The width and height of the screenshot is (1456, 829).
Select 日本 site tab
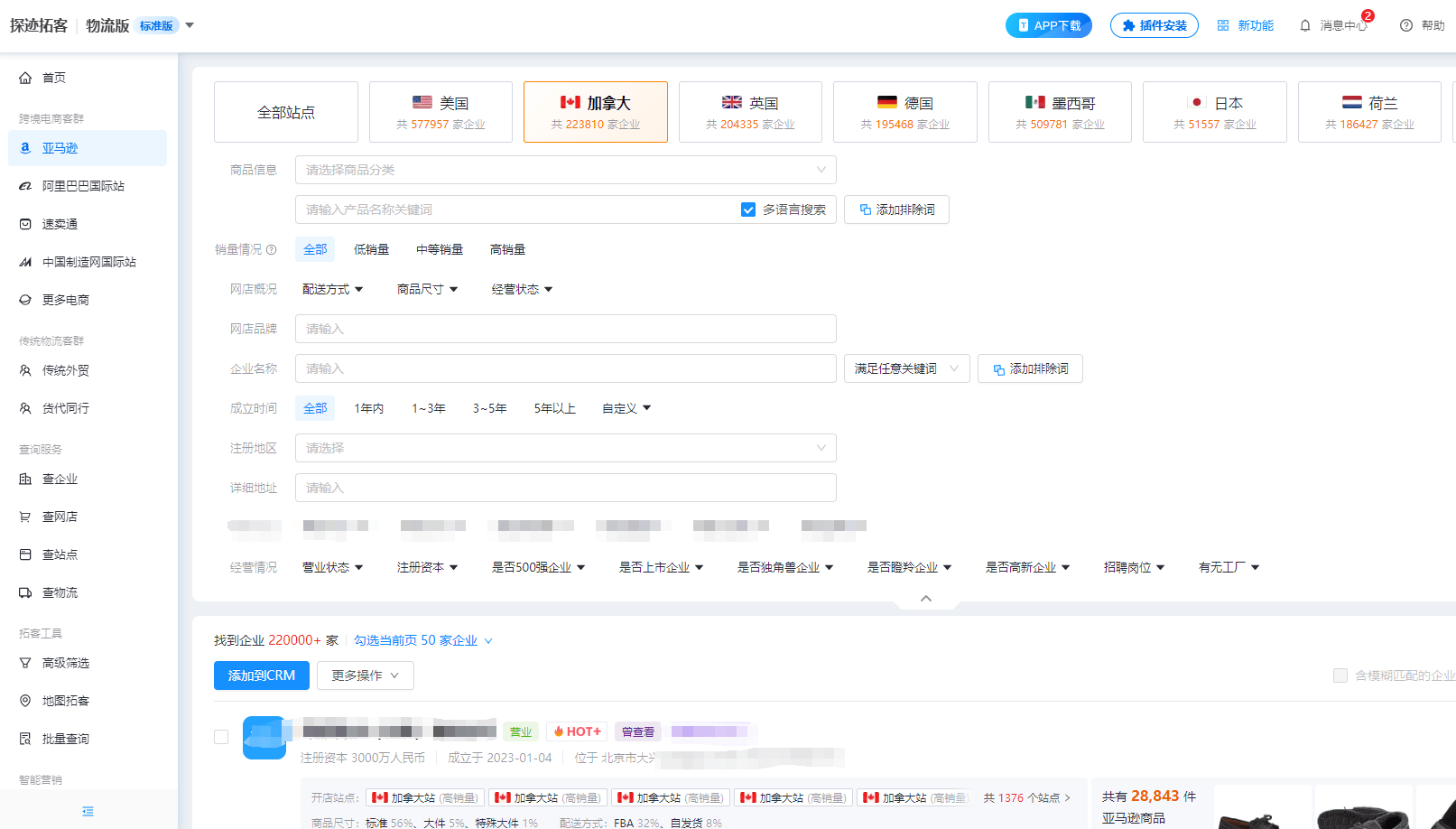[1215, 112]
